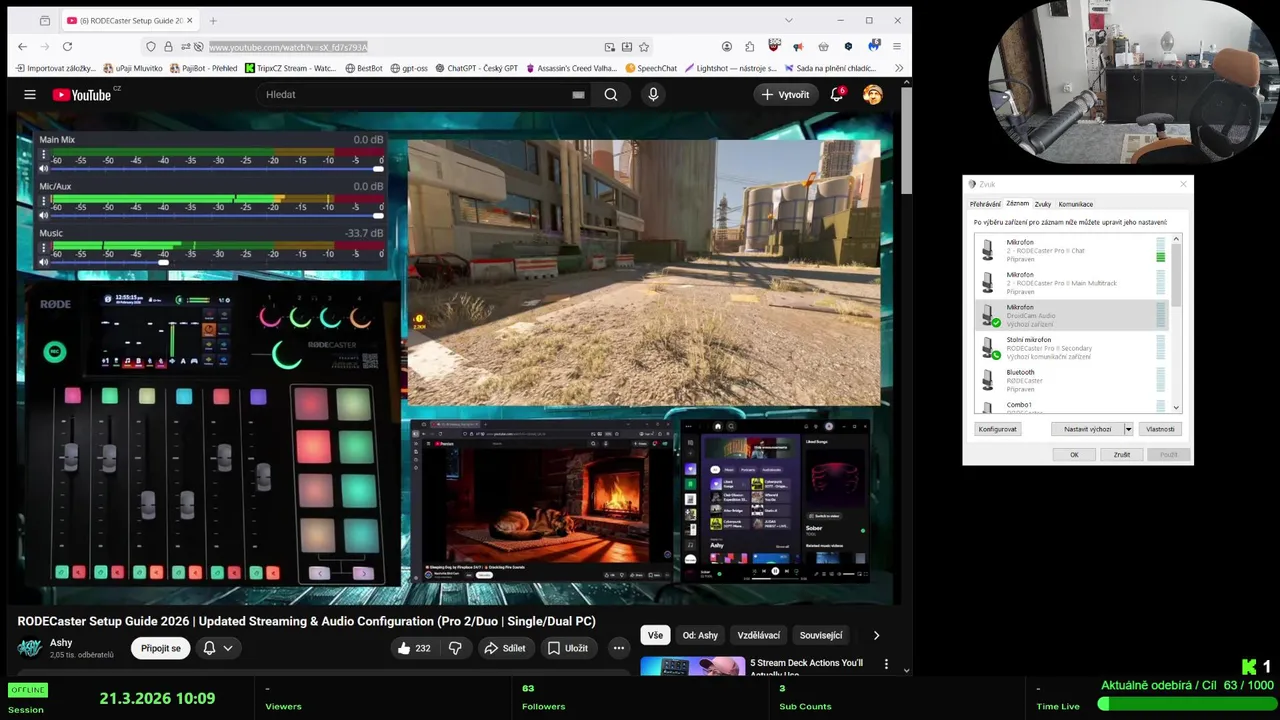Select the Od: Ashy filter chip

pos(700,635)
